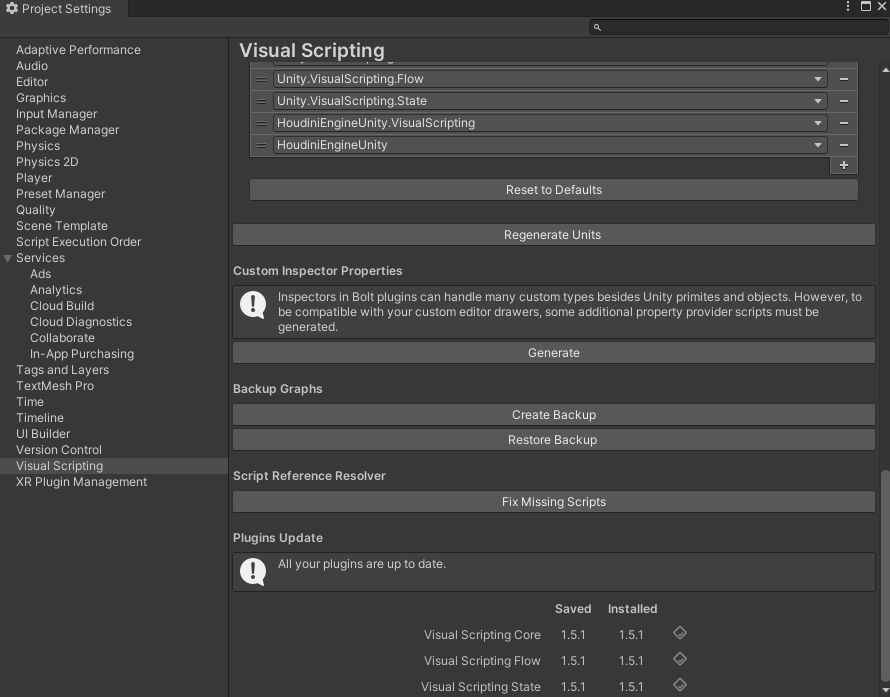Go to XR Plugin Management settings

point(81,482)
